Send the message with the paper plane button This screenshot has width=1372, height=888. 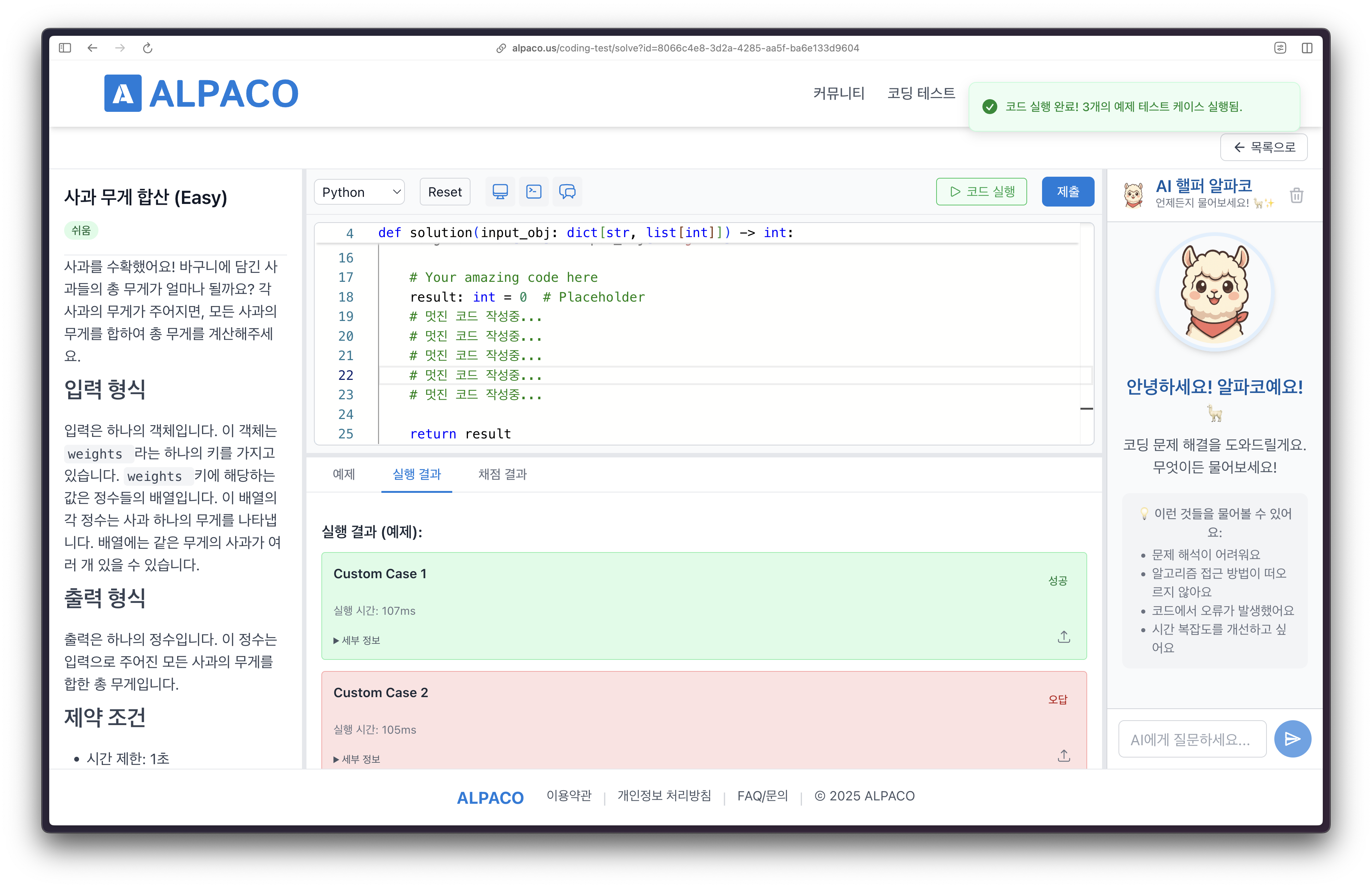[1292, 739]
